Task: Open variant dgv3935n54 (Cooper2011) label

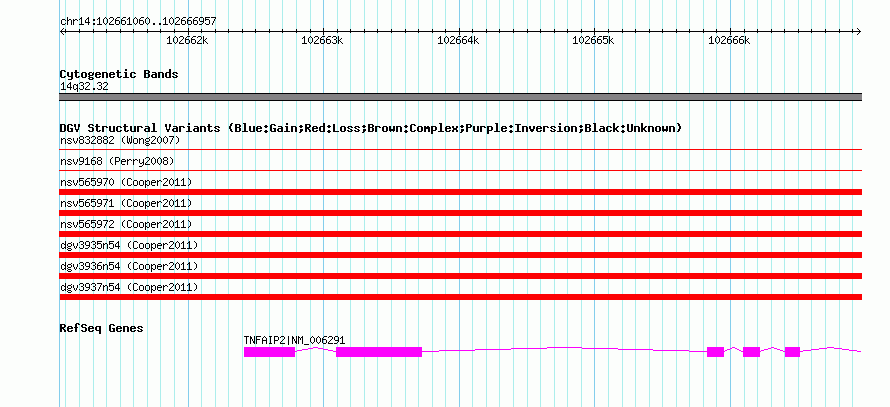Action: tap(129, 245)
